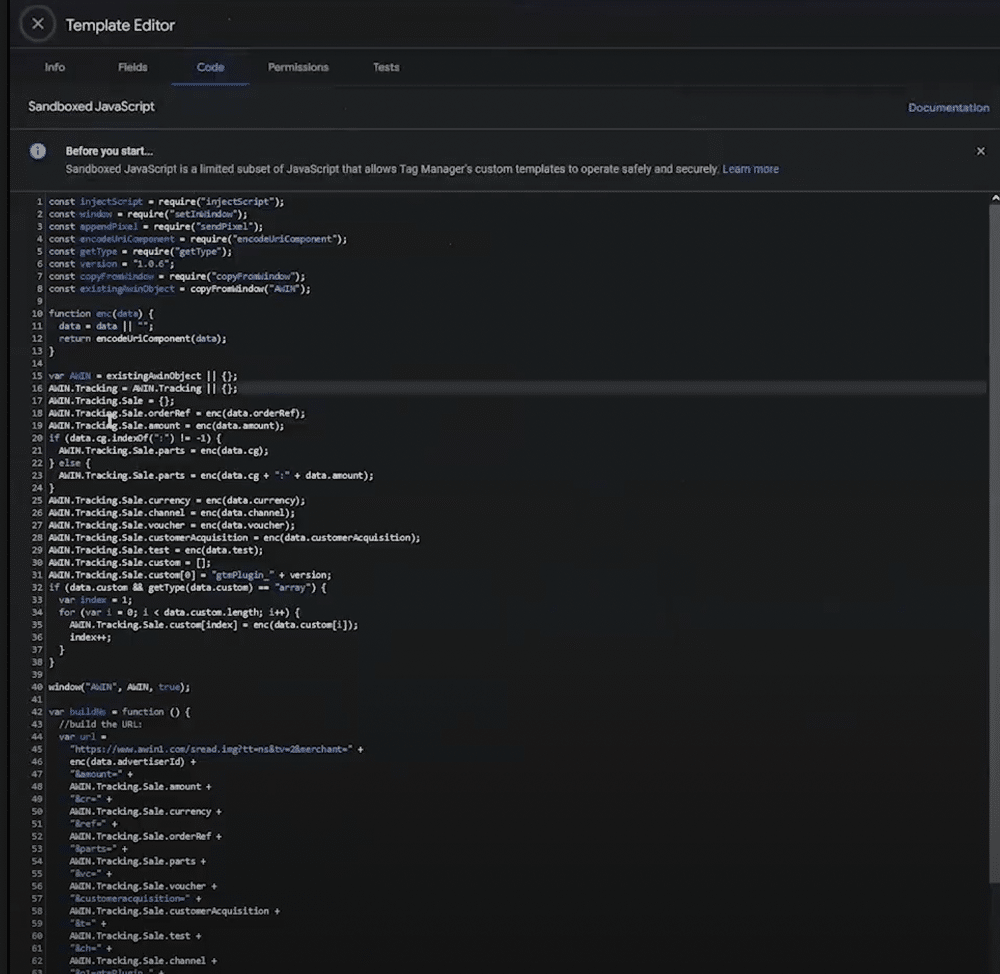Open the Tests tab
Image resolution: width=1000 pixels, height=974 pixels.
[386, 67]
